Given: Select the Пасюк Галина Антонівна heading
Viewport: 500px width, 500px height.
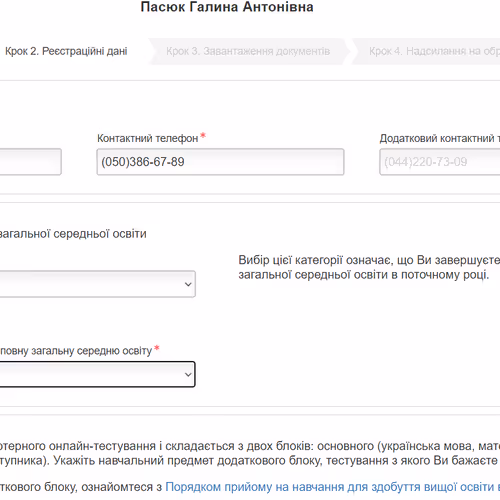Looking at the screenshot, I should point(227,7).
